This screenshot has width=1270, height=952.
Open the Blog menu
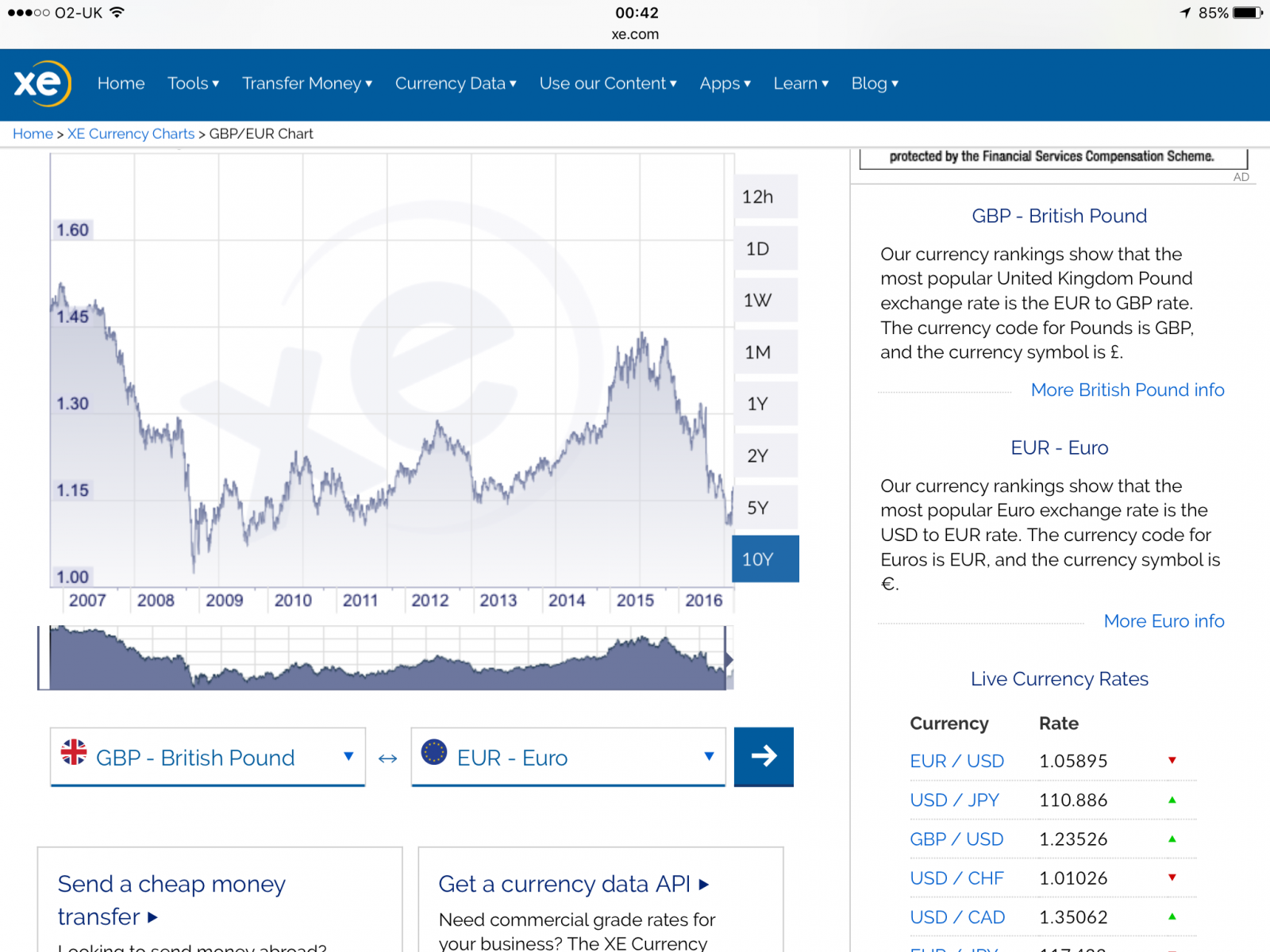tap(875, 83)
